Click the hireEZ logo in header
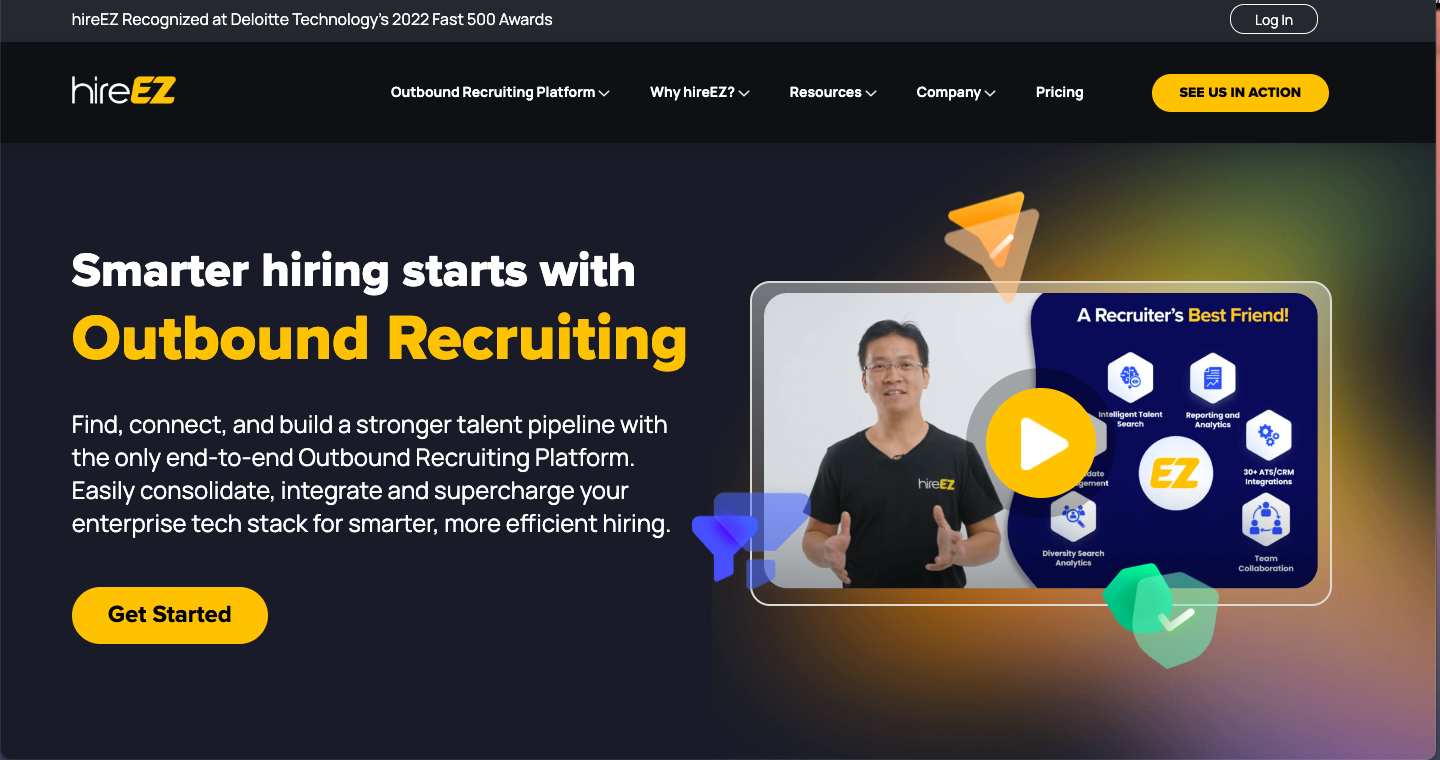Image resolution: width=1440 pixels, height=760 pixels. (x=124, y=91)
